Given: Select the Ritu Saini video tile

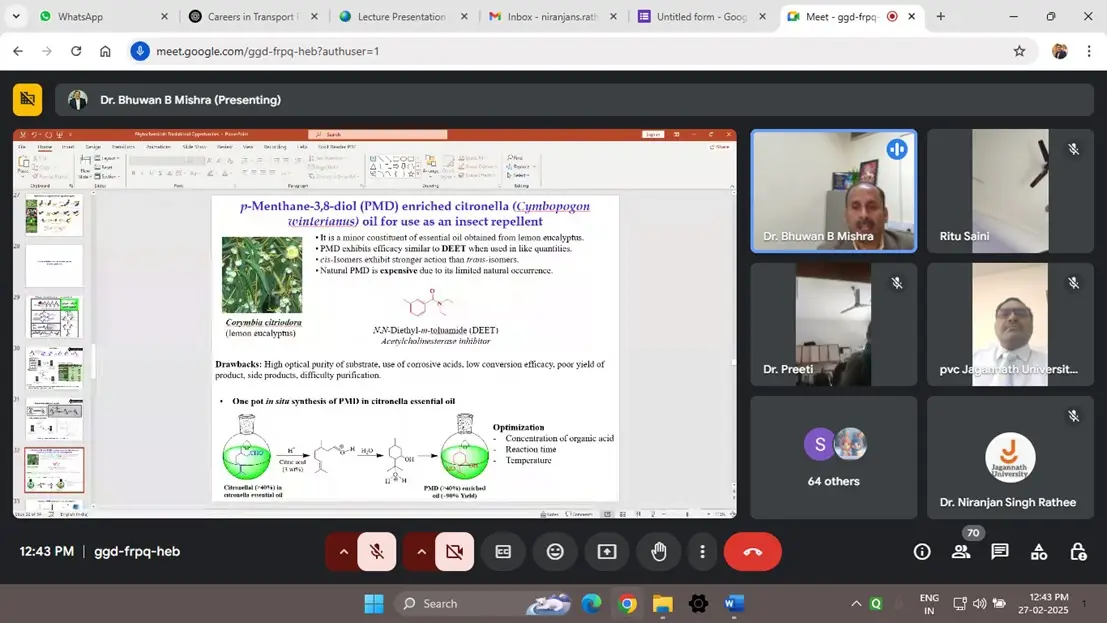Looking at the screenshot, I should point(1010,191).
